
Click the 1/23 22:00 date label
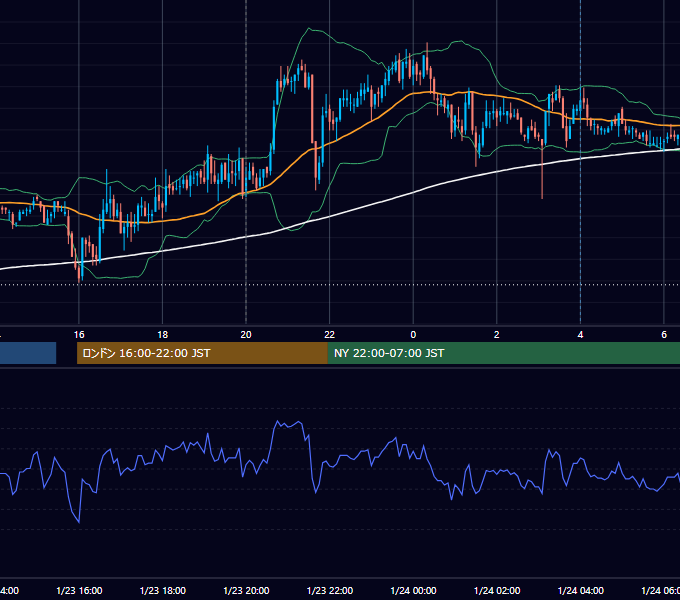(x=330, y=590)
